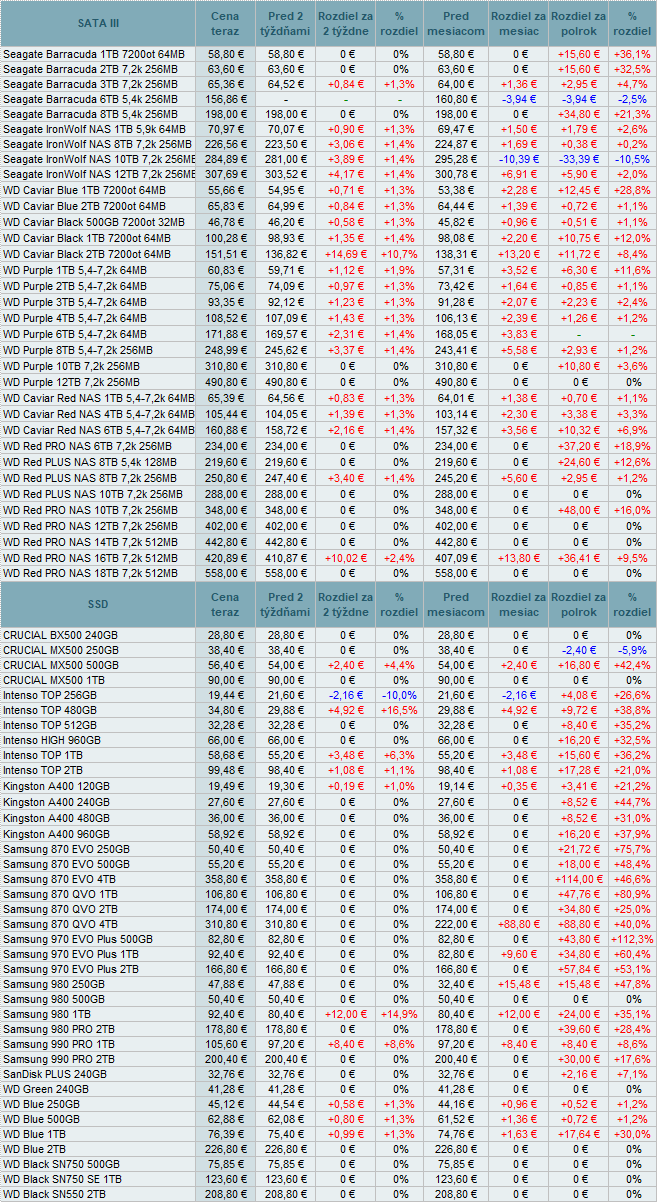The height and width of the screenshot is (1202, 657).
Task: Click -10,0% two-week value for Intenso TOP 256GB
Action: (x=398, y=695)
